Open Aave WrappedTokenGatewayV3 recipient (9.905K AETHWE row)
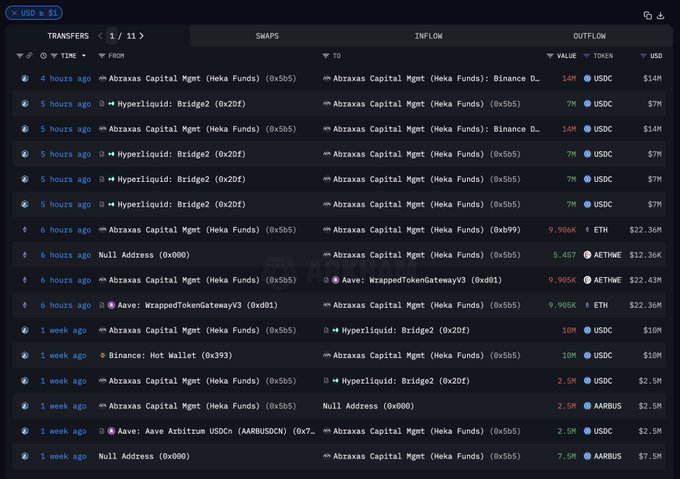 pos(422,280)
